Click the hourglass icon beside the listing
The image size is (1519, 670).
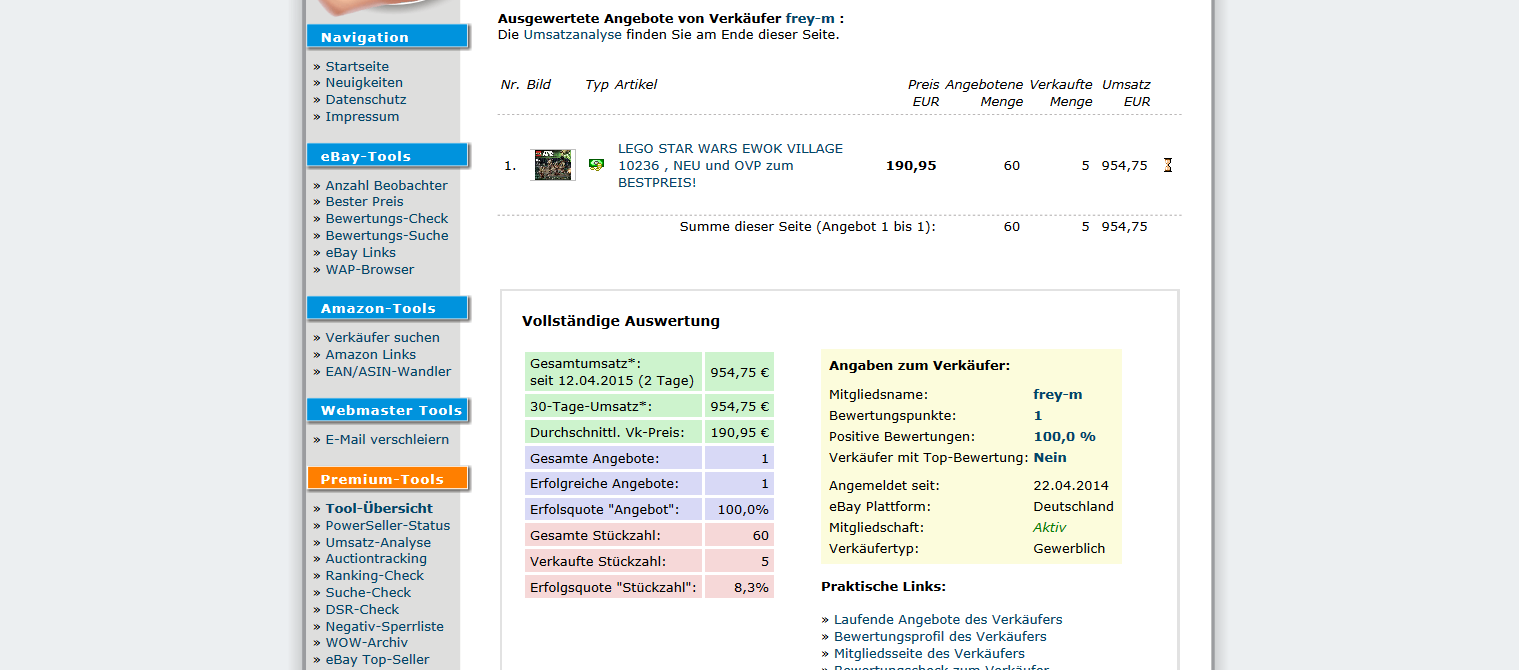point(1167,165)
